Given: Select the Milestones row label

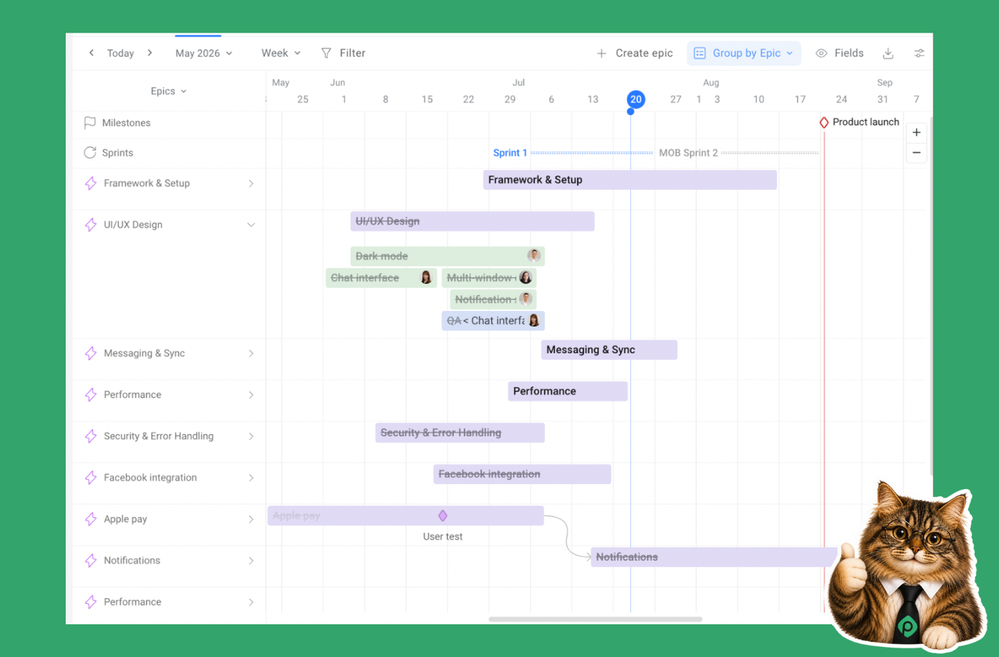Looking at the screenshot, I should [x=126, y=123].
